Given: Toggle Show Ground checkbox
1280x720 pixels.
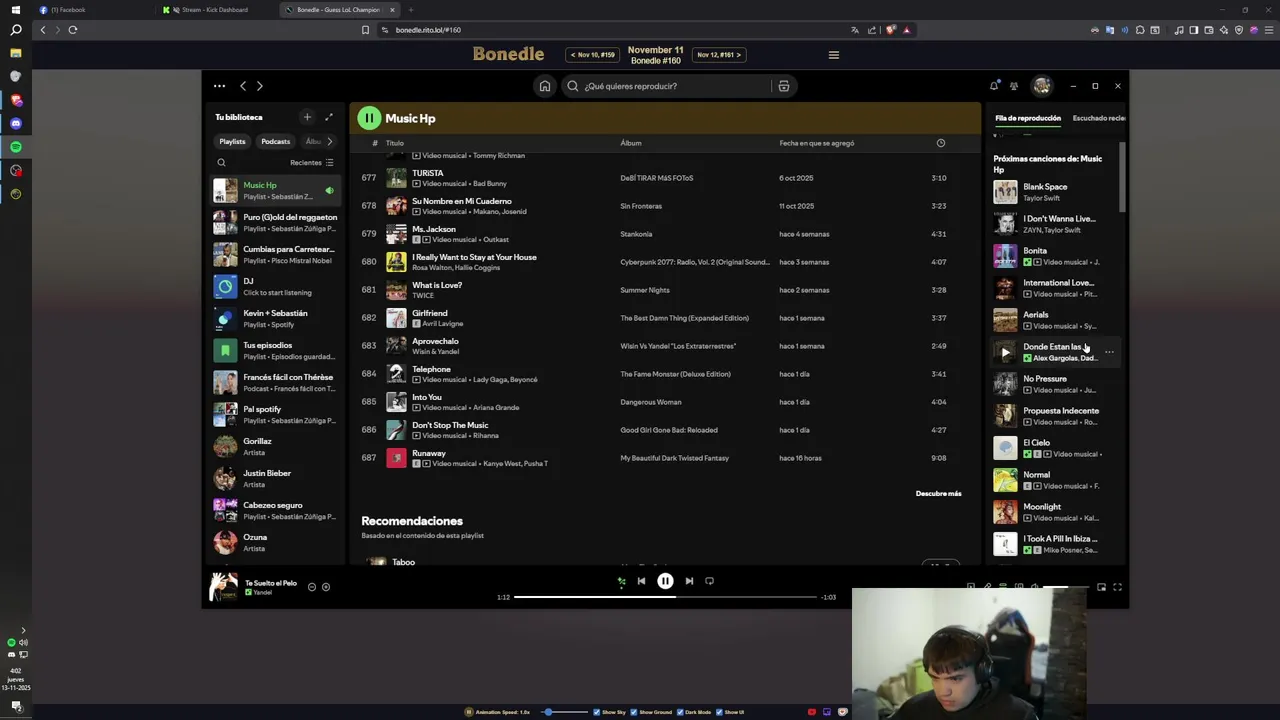Looking at the screenshot, I should pyautogui.click(x=632, y=712).
